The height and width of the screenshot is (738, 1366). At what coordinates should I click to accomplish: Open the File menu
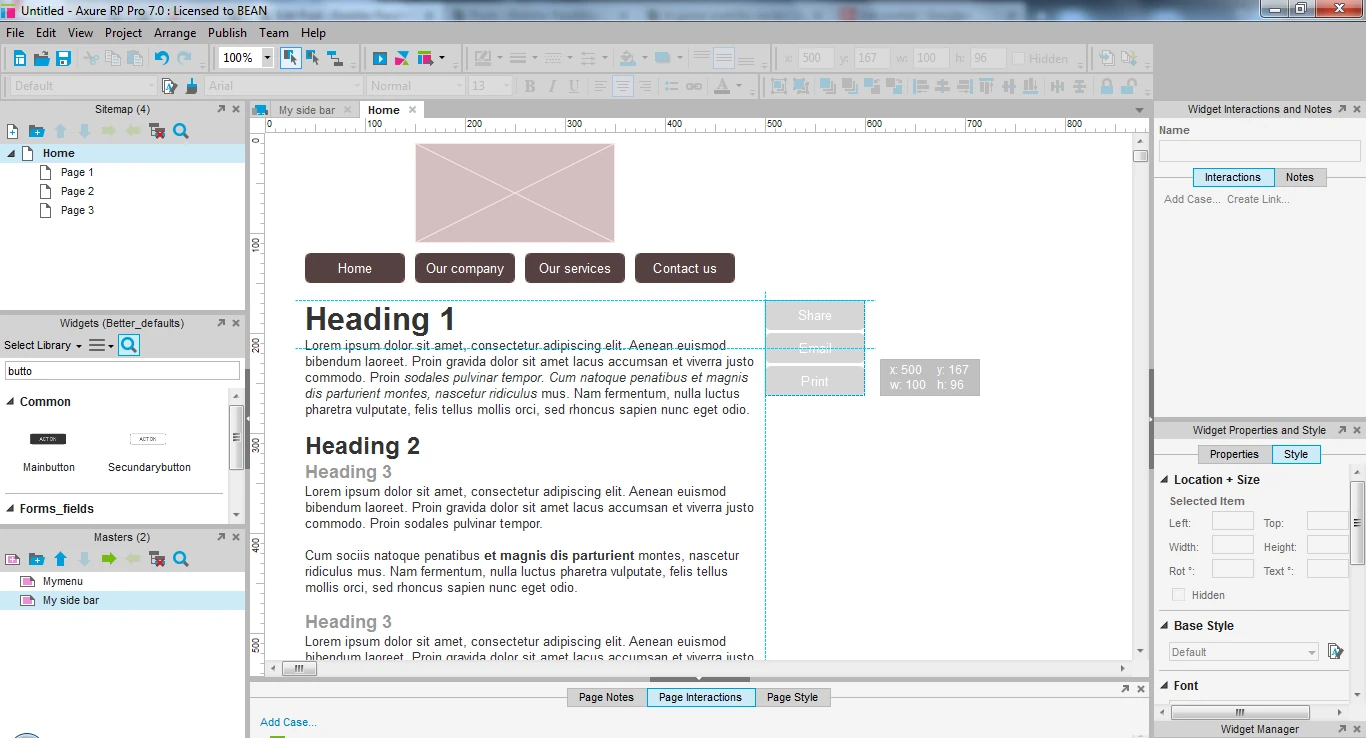point(15,33)
